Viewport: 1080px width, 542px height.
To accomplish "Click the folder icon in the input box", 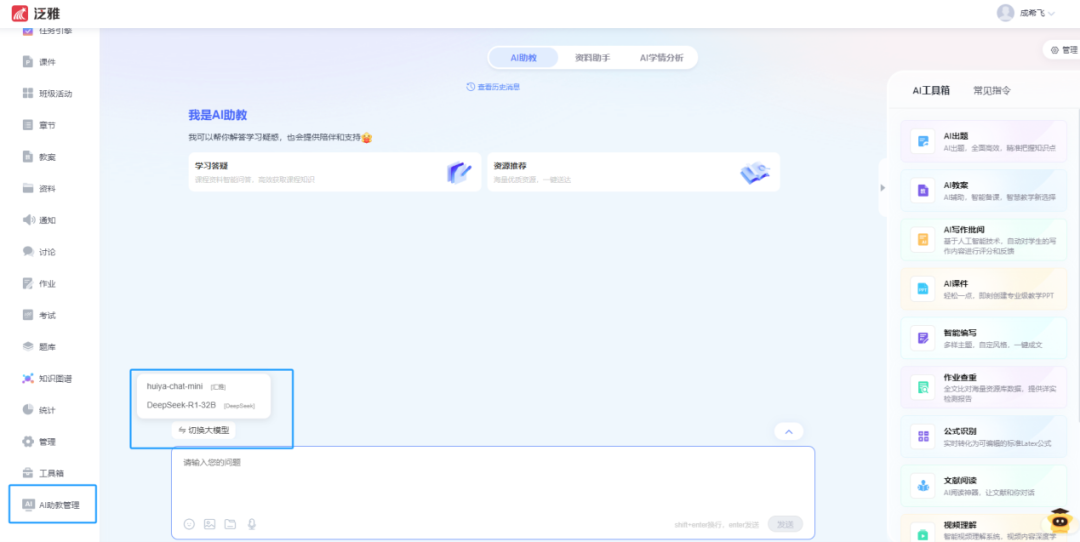I will [x=230, y=524].
